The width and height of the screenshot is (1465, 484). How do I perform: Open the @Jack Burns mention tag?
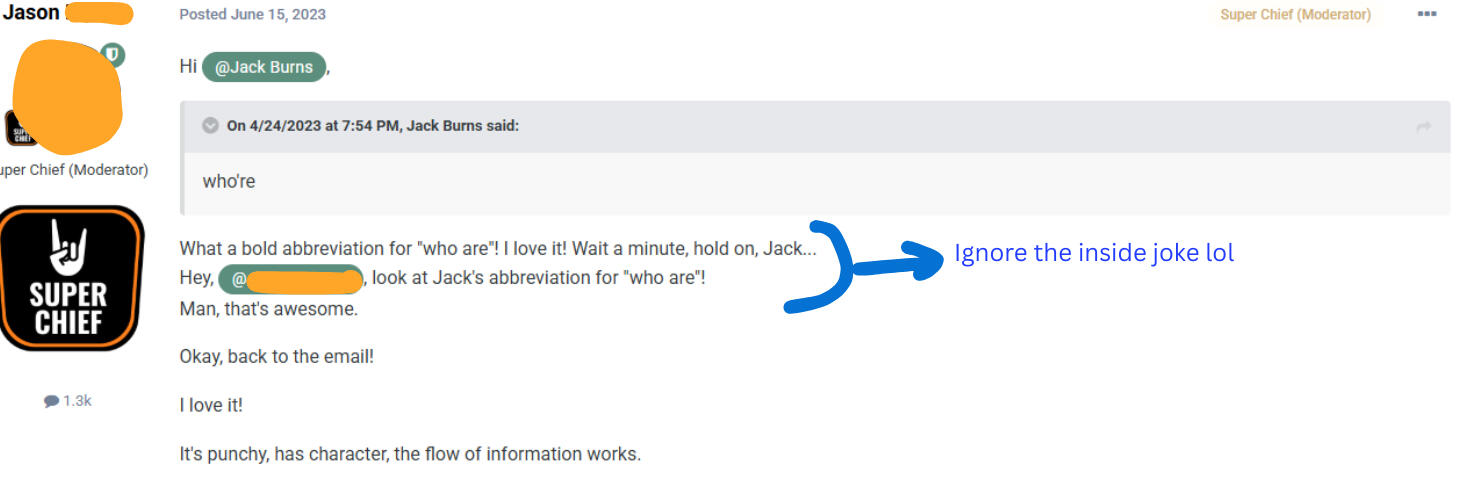pyautogui.click(x=264, y=68)
